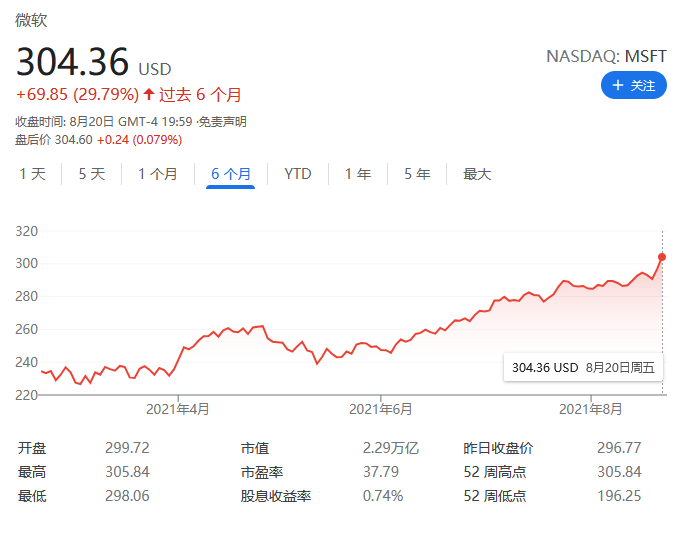Click the 盘后价 304.60 after-hours text
Screen dimensions: 689x536
tap(54, 140)
